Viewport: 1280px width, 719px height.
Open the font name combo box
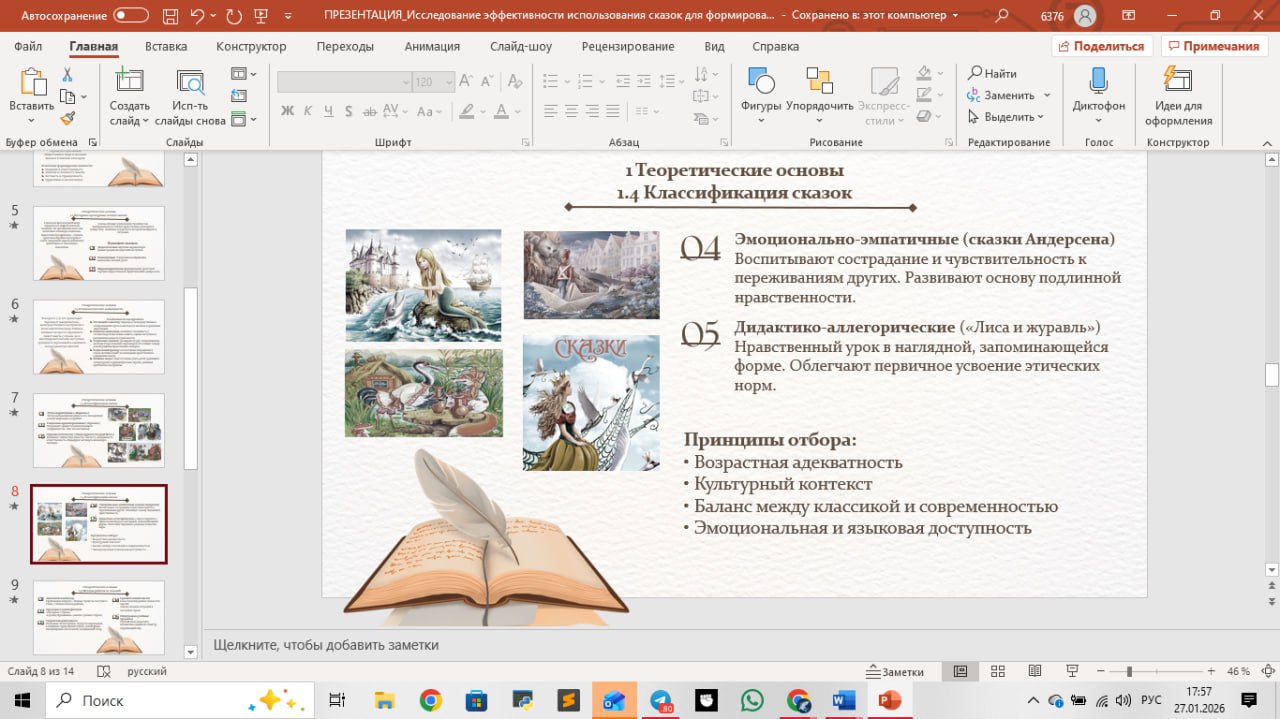(x=344, y=82)
